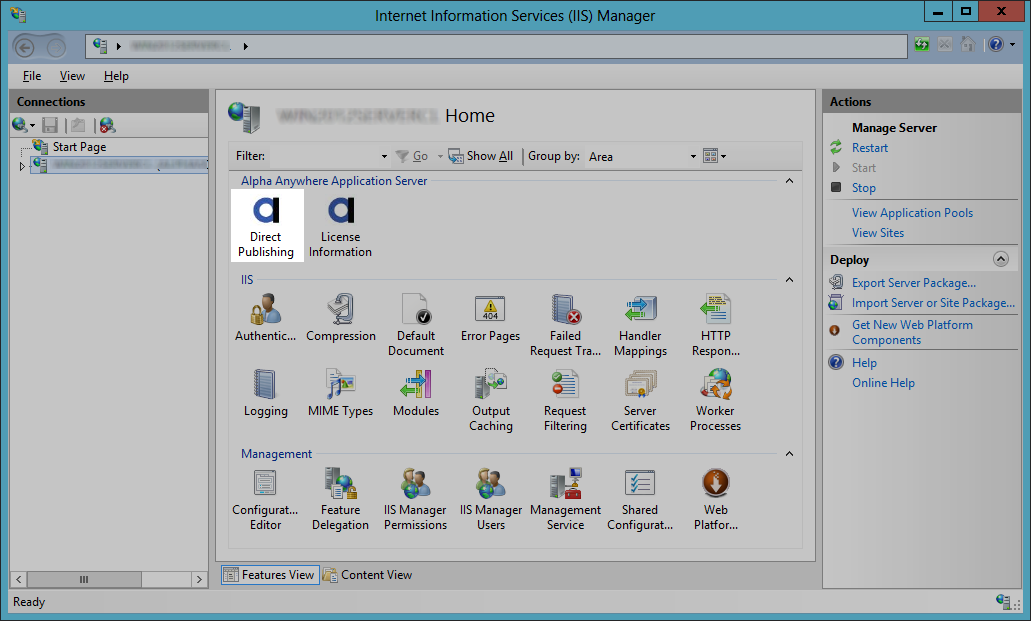This screenshot has width=1031, height=621.
Task: Collapse the Deploy actions section
Action: pyautogui.click(x=1000, y=259)
